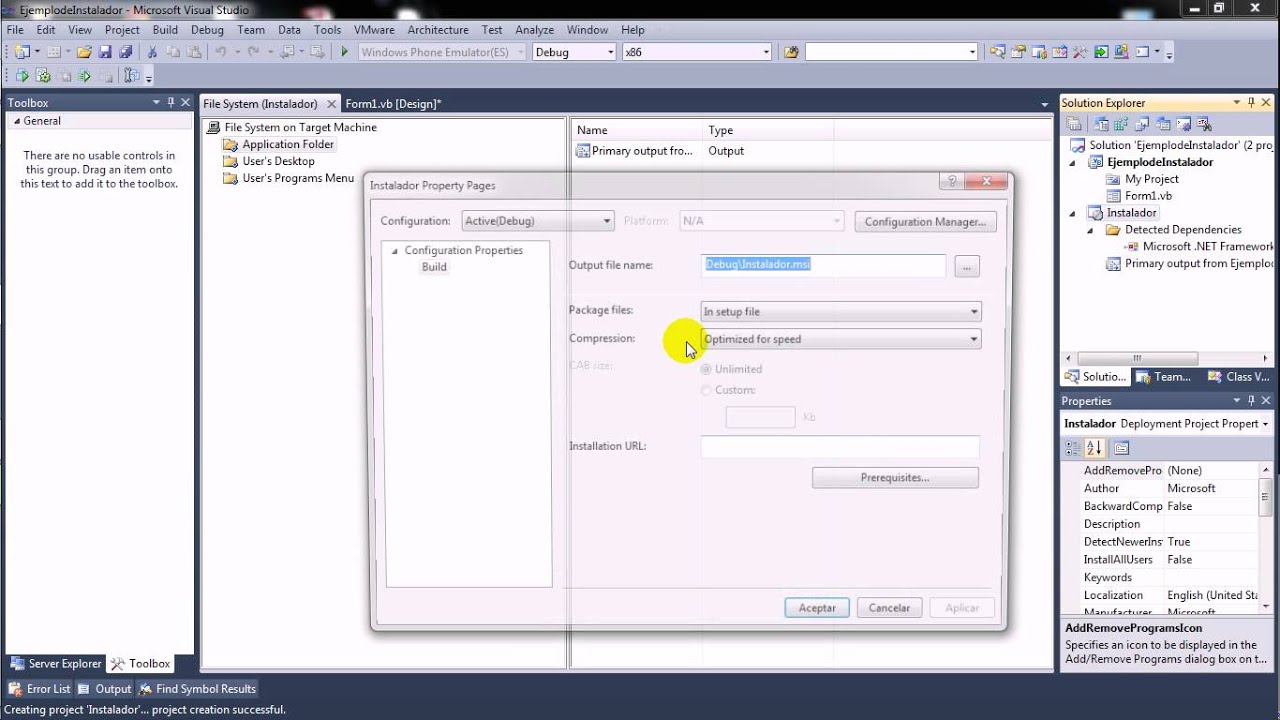This screenshot has height=720, width=1280.
Task: Click the Open File folder icon
Action: pyautogui.click(x=84, y=52)
